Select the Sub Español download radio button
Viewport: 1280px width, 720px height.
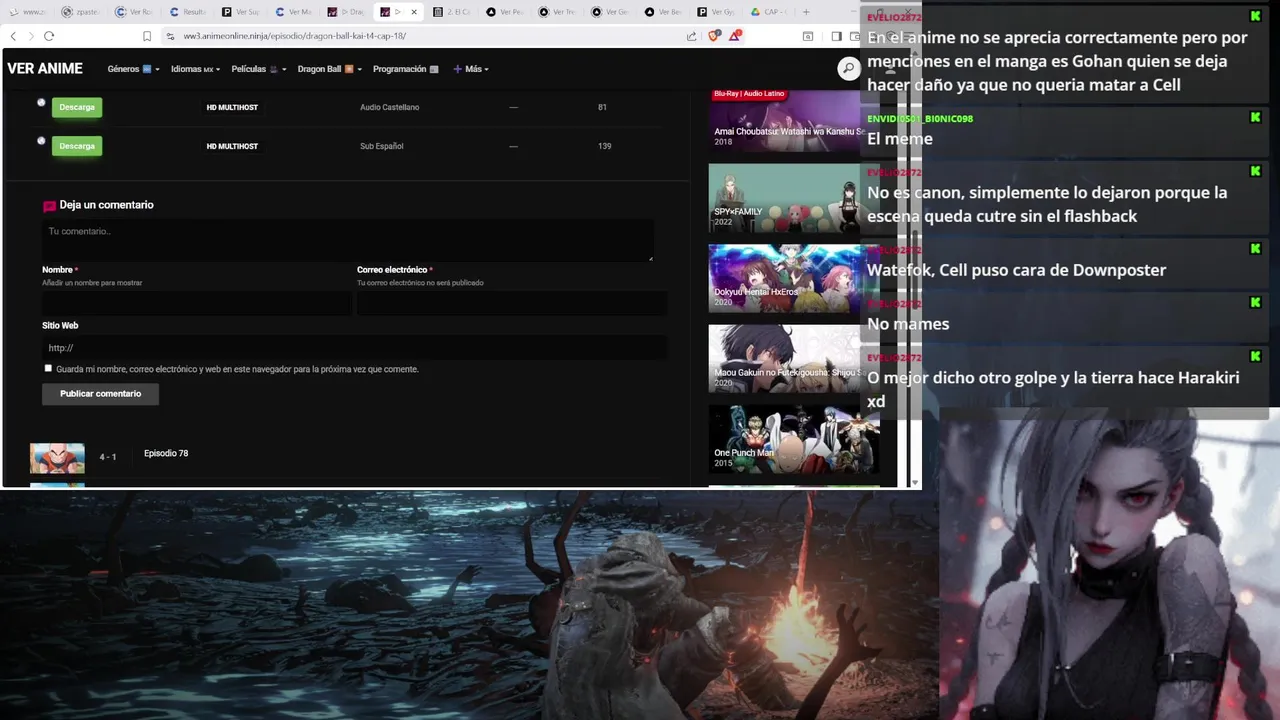tap(41, 141)
